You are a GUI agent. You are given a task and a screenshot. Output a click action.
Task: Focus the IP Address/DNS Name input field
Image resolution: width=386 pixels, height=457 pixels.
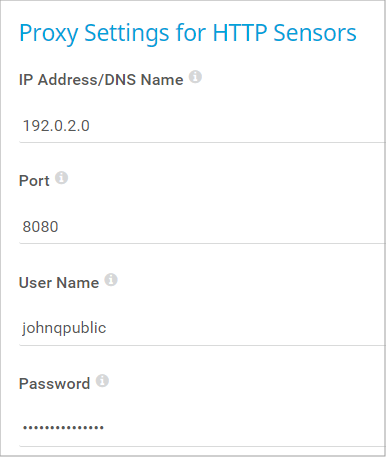pyautogui.click(x=202, y=126)
